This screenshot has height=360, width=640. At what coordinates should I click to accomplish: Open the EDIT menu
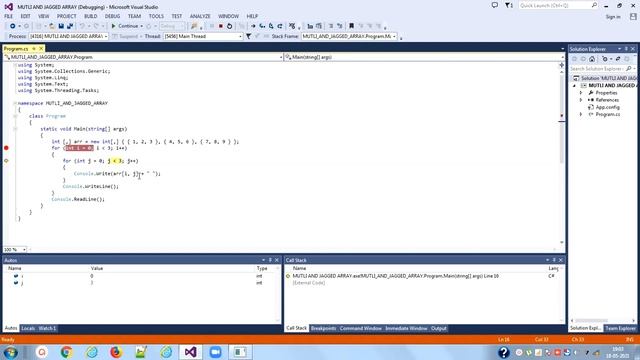25,16
